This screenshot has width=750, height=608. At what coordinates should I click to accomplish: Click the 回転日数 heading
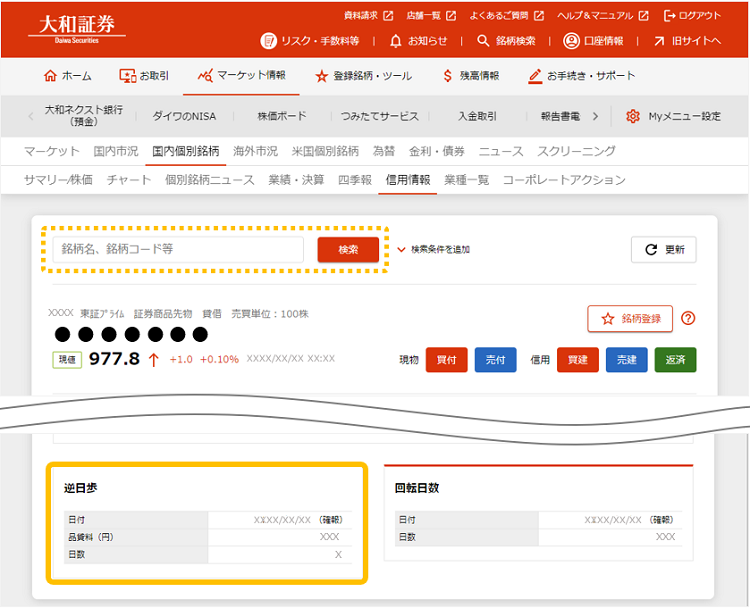(x=417, y=488)
